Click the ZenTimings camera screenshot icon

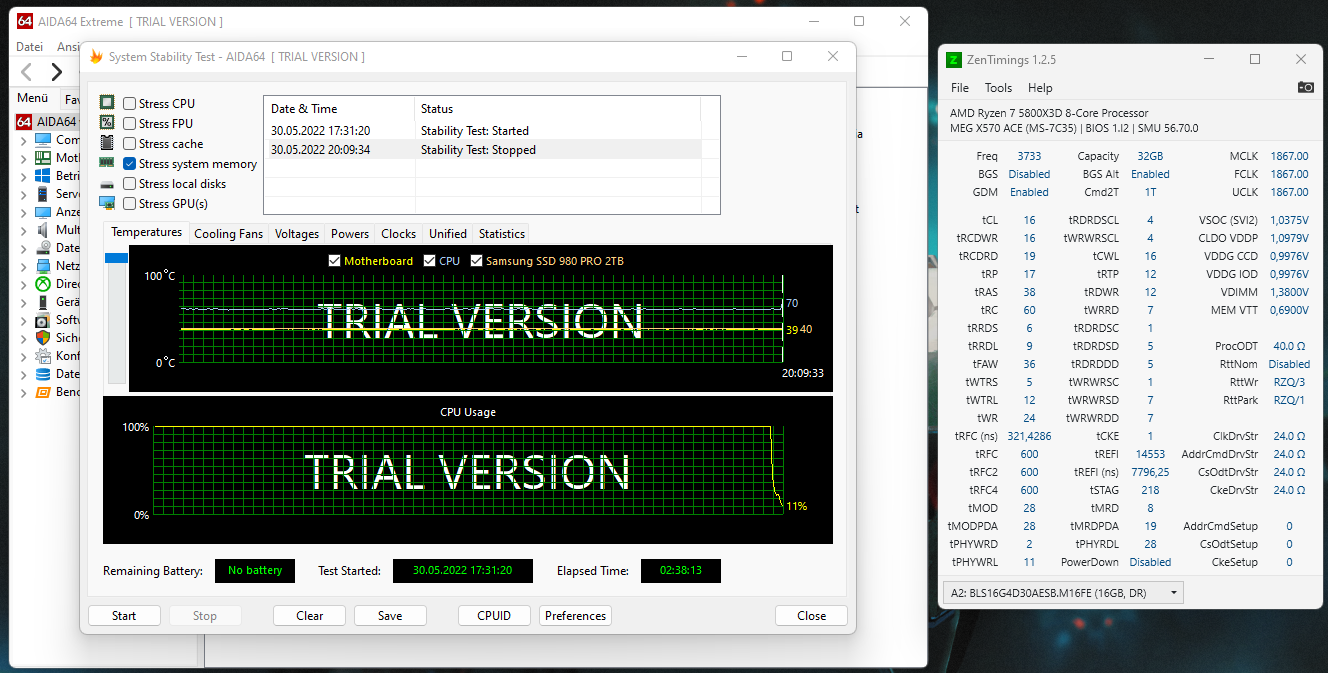(1305, 87)
